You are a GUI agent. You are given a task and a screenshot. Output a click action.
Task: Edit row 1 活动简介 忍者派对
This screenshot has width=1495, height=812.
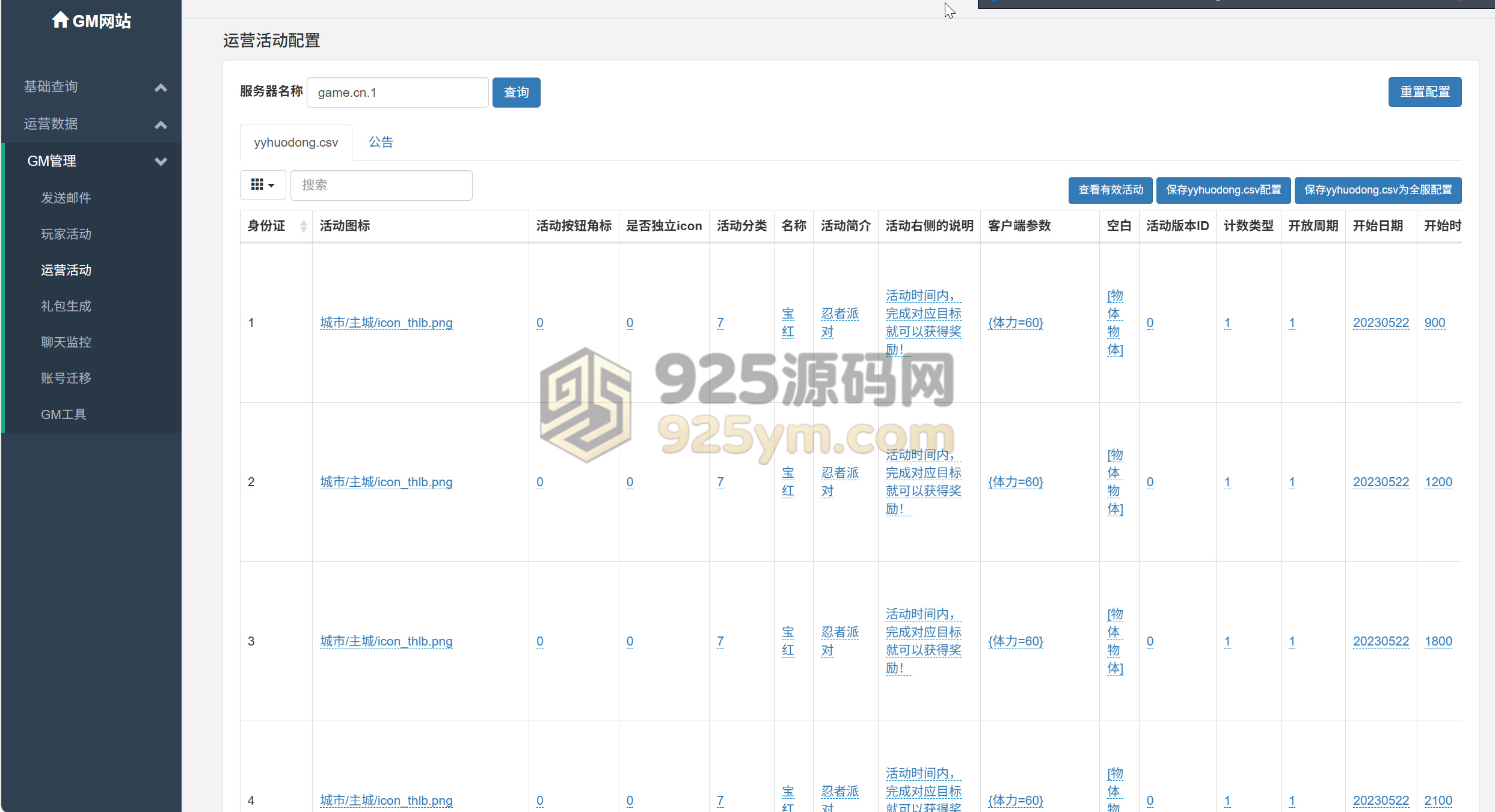(840, 323)
